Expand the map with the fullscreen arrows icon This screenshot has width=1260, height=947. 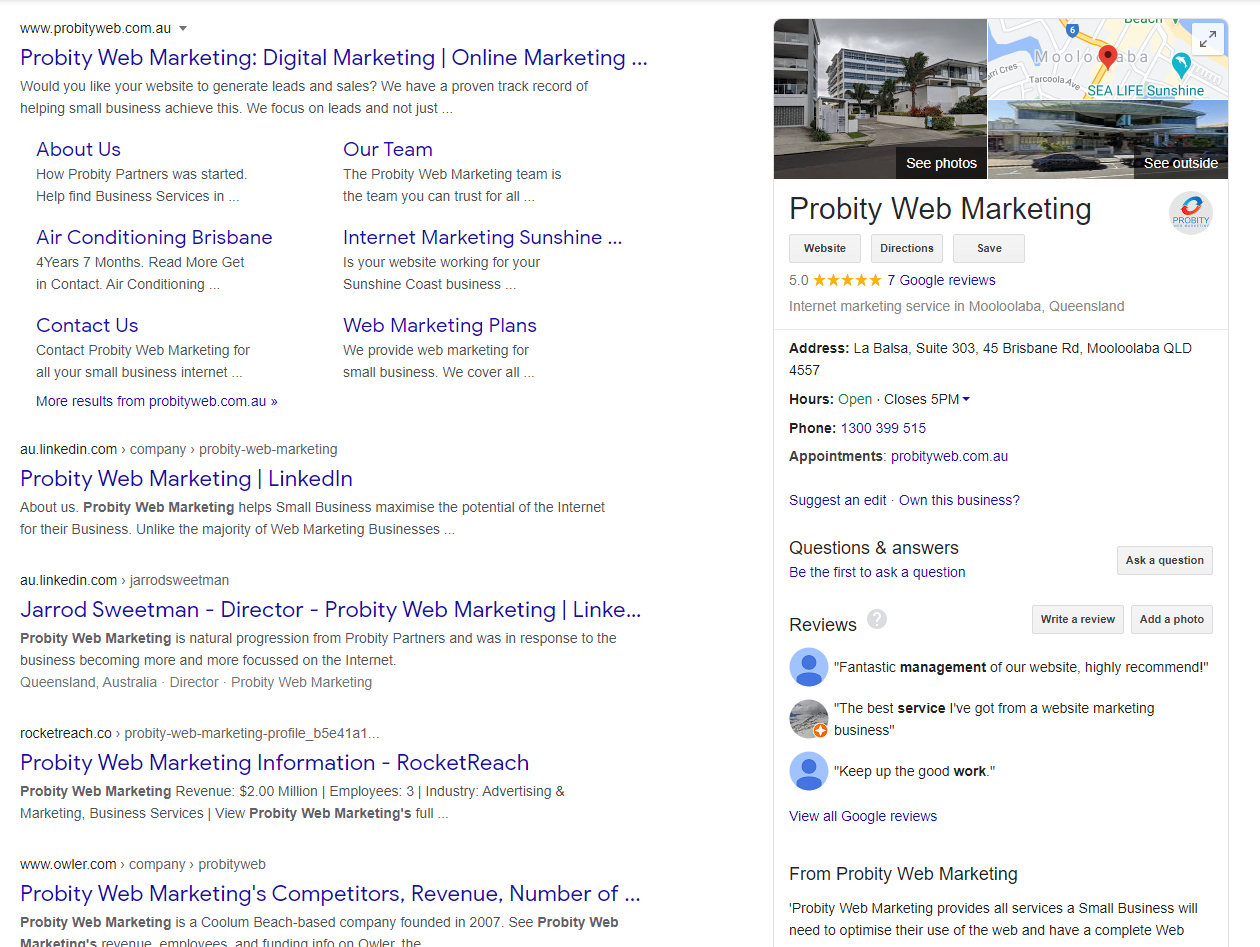click(x=1208, y=39)
